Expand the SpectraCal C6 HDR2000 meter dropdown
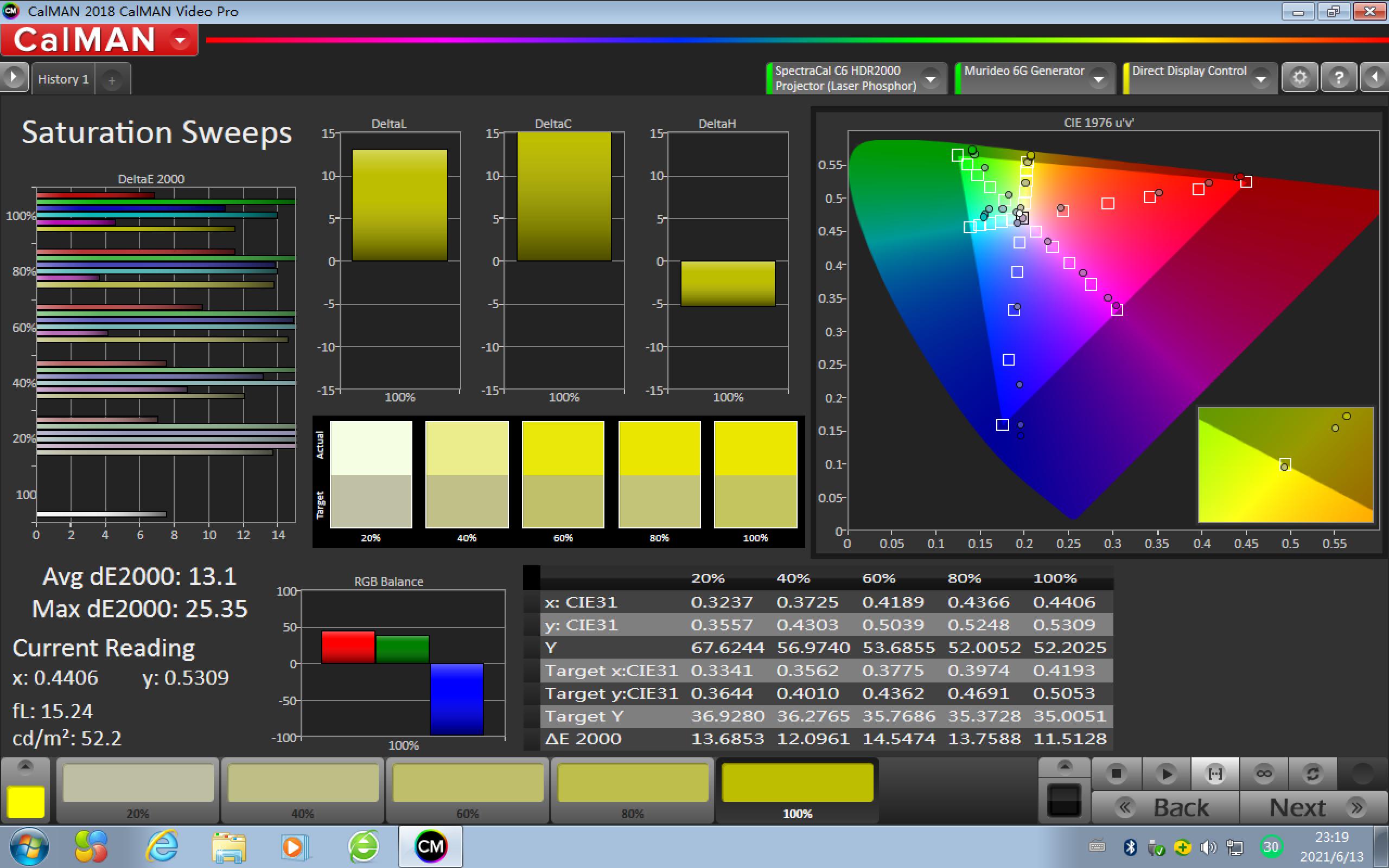The width and height of the screenshot is (1389, 868). [931, 79]
